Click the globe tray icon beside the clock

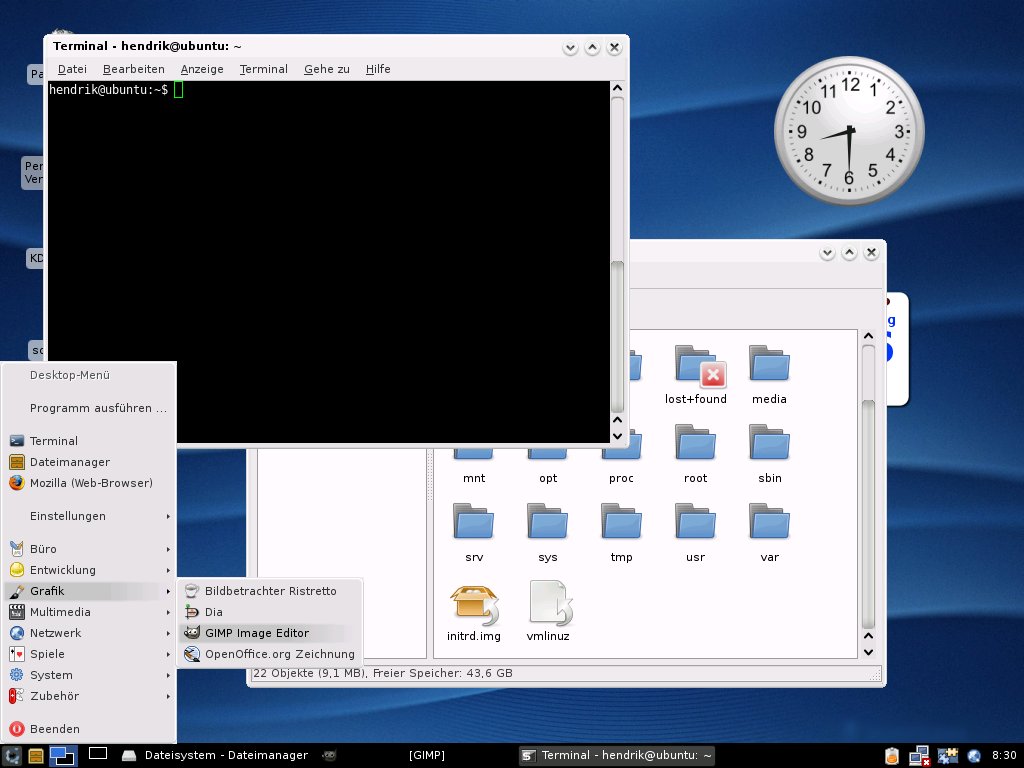pos(974,756)
